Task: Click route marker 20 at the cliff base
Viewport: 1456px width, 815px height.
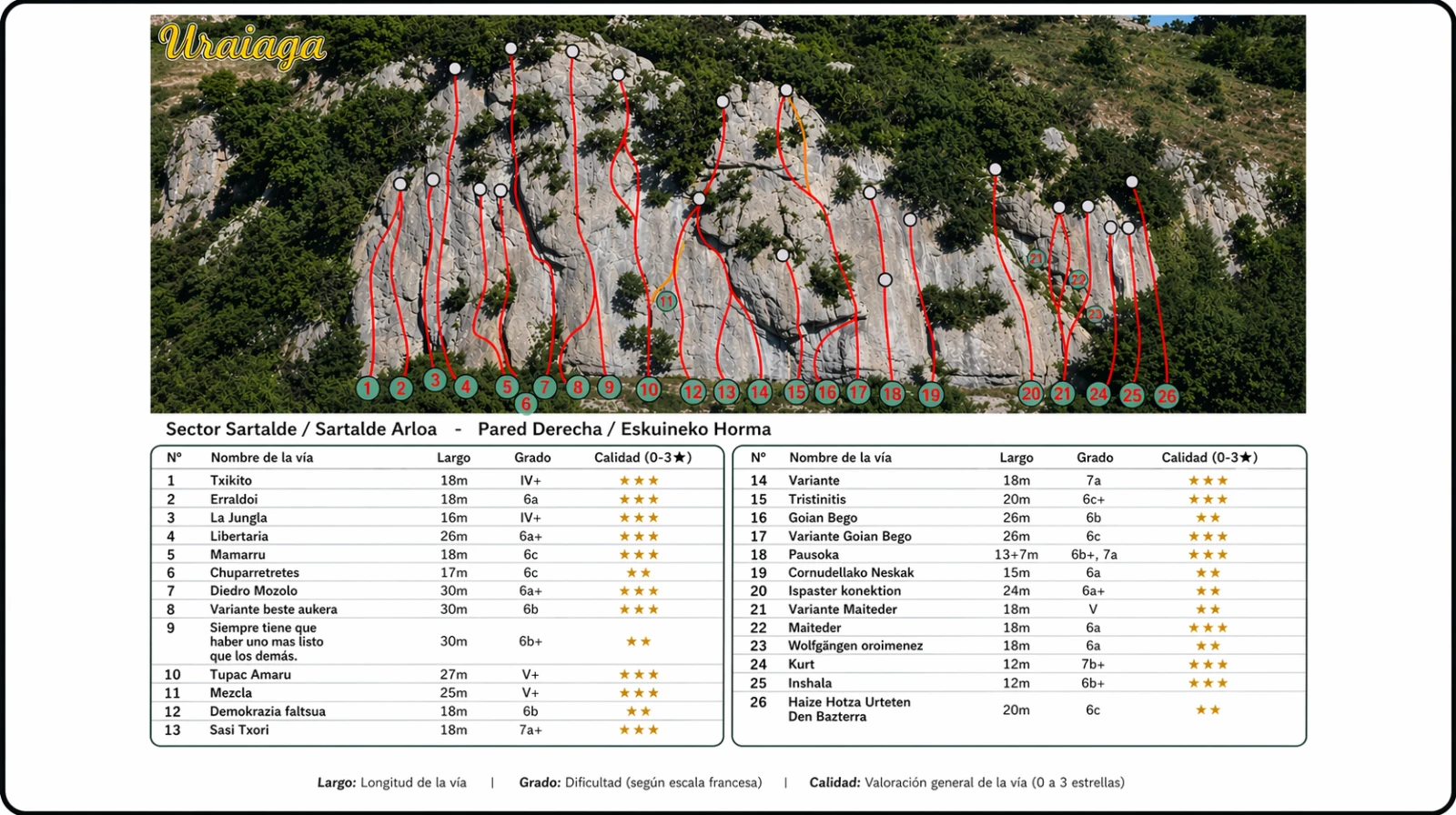Action: [x=1030, y=394]
